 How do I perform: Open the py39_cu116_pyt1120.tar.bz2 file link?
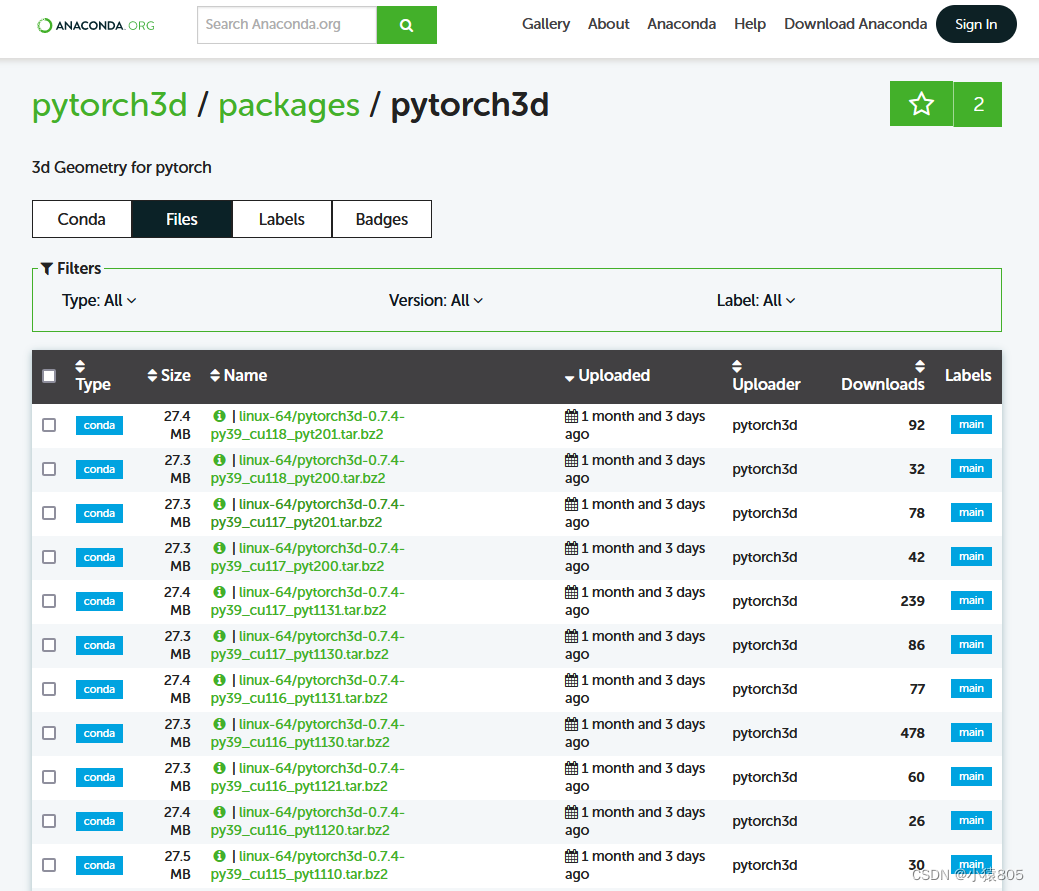tap(307, 821)
